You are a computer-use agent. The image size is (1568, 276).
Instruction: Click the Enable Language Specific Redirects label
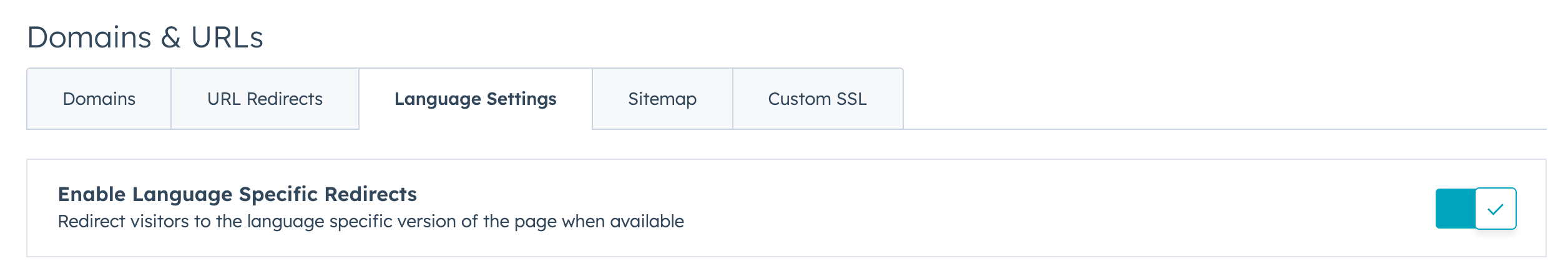[x=237, y=194]
